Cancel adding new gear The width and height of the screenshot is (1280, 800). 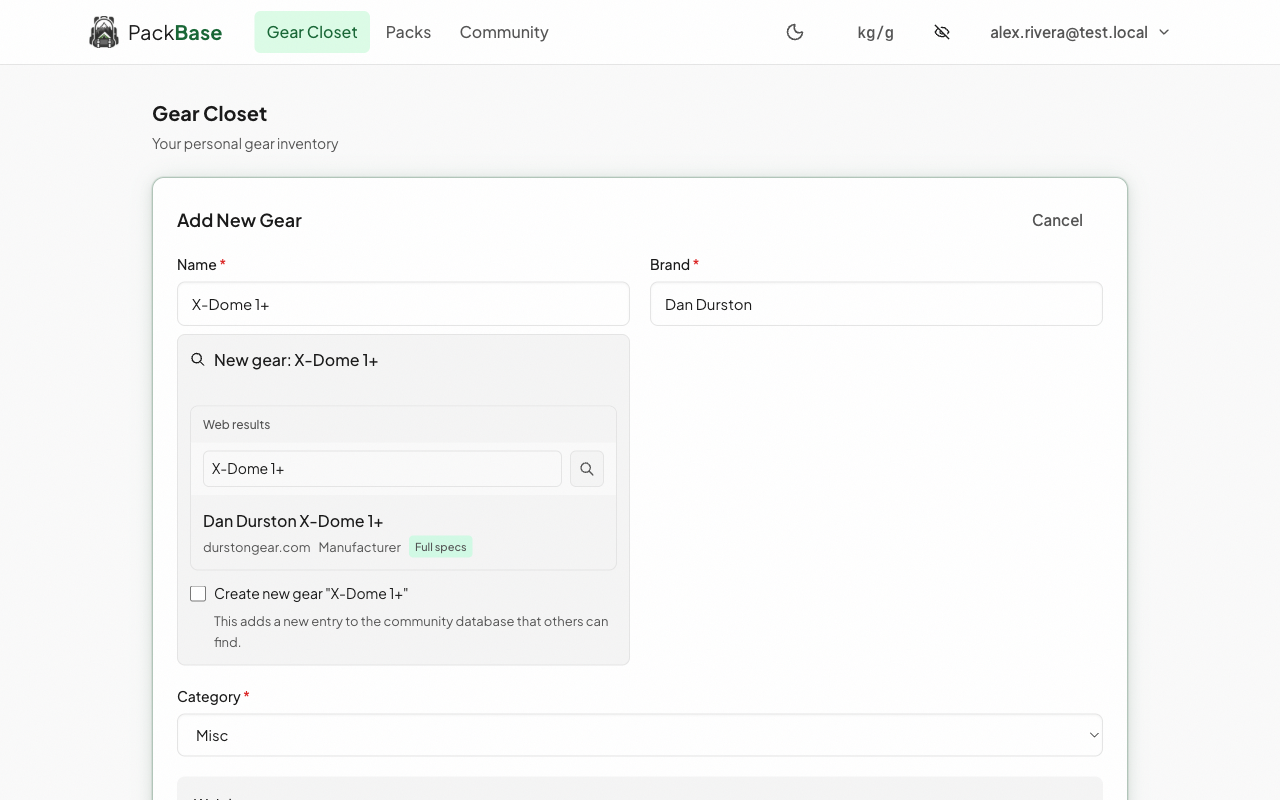1057,220
